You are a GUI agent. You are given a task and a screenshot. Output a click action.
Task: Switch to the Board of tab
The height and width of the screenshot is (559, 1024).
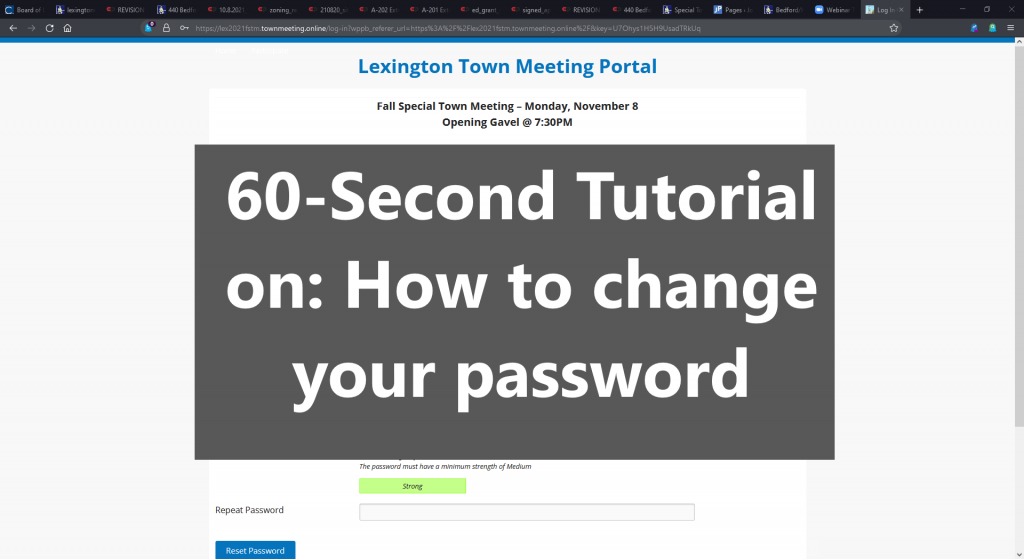tap(25, 10)
